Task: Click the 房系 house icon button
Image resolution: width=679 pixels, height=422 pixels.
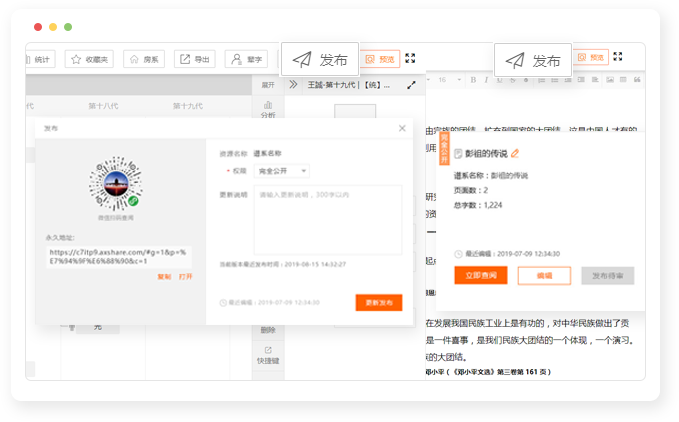Action: point(143,59)
